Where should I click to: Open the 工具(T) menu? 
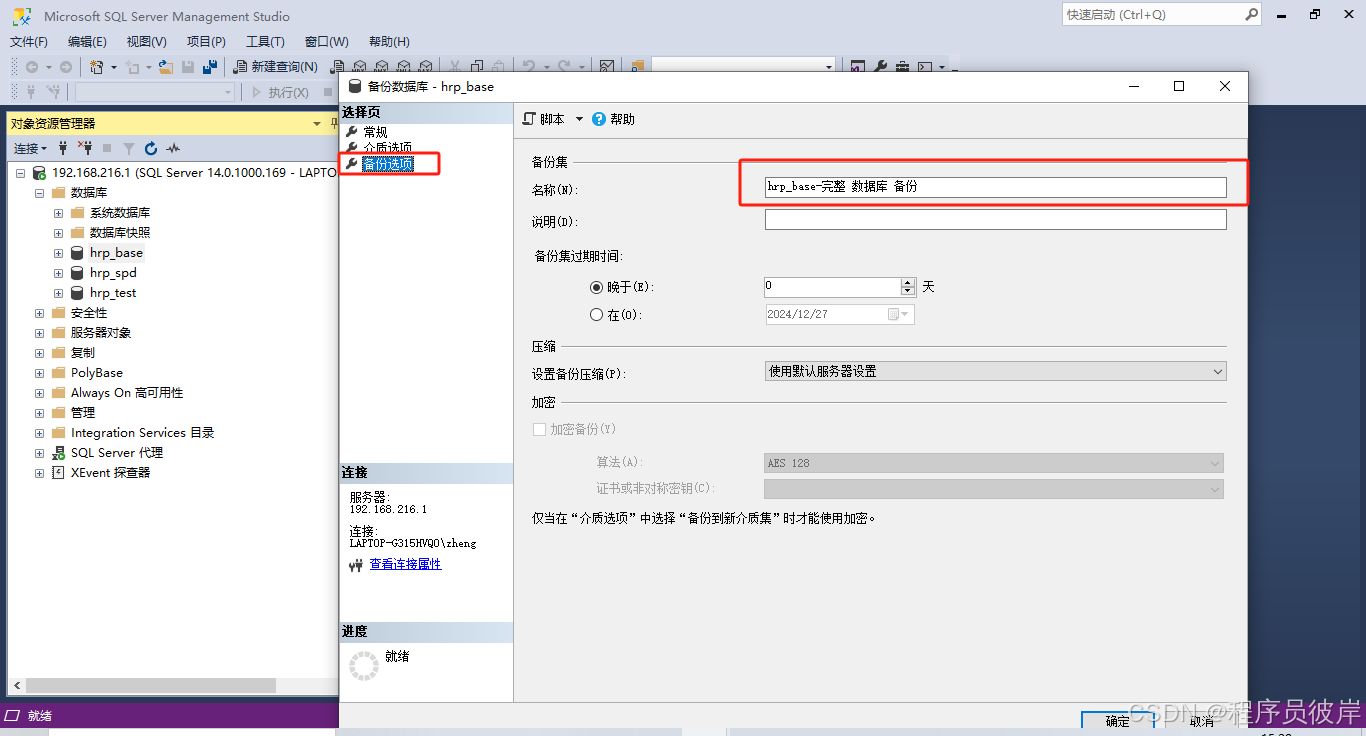point(264,41)
